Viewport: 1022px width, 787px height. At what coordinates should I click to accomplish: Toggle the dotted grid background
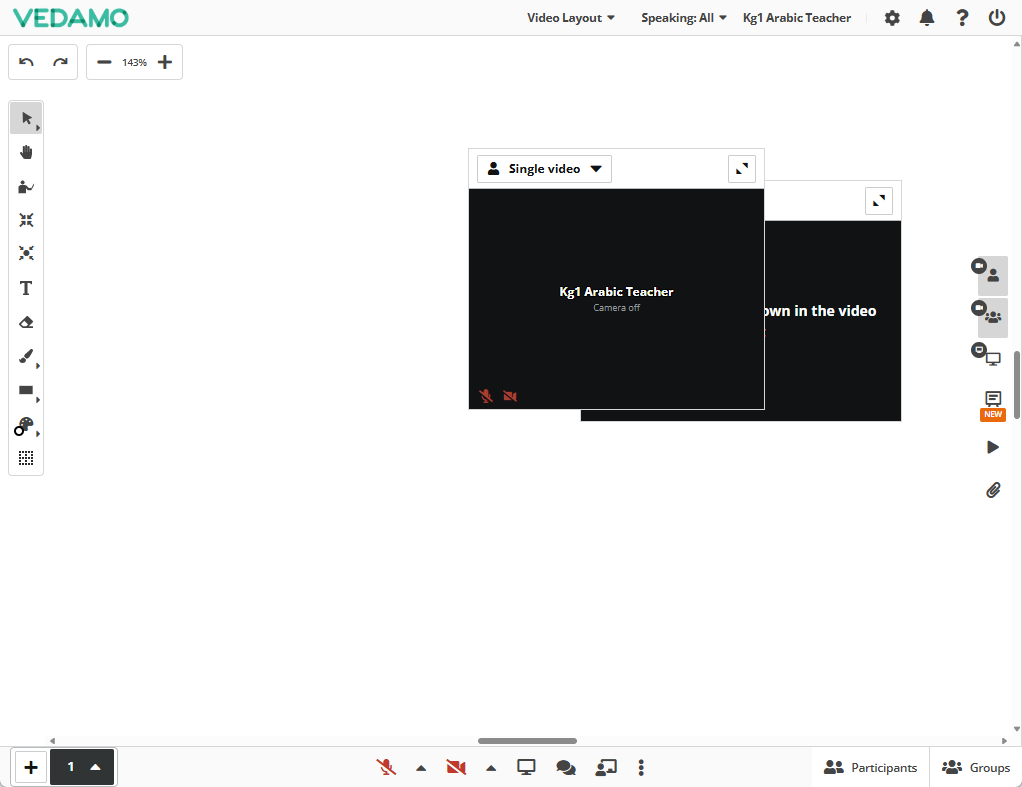point(26,458)
